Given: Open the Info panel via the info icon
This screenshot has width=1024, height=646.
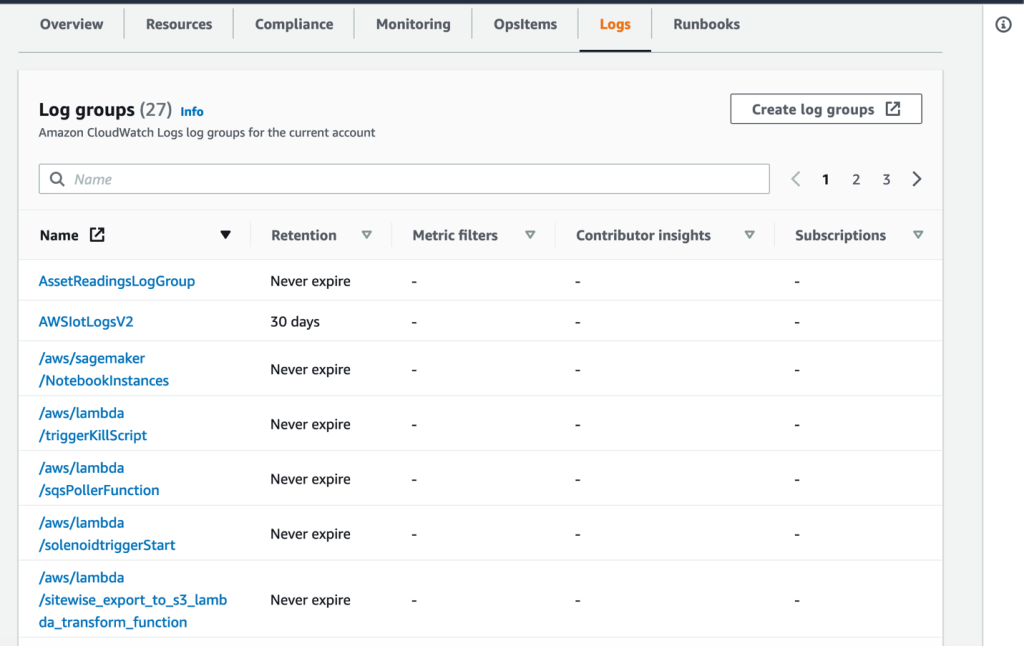Looking at the screenshot, I should click(x=1003, y=24).
